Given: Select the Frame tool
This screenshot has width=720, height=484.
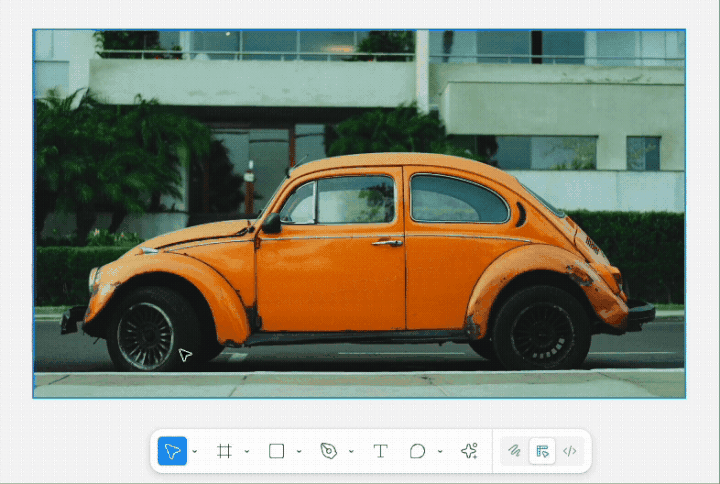Looking at the screenshot, I should 224,451.
